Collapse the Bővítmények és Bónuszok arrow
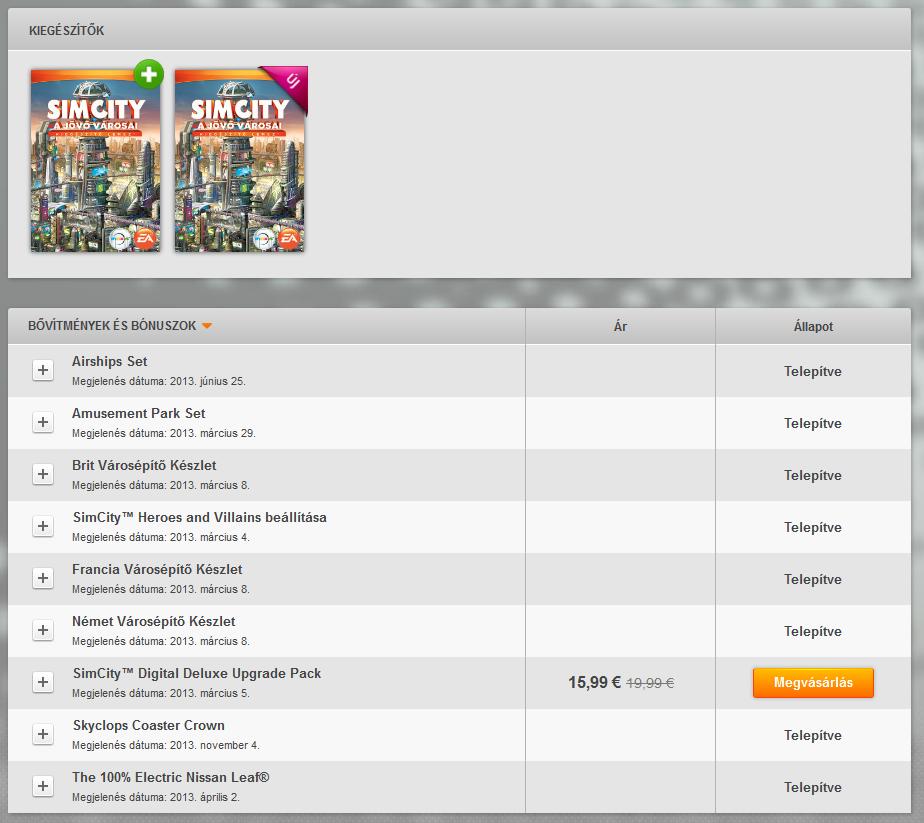Screen dimensions: 924x823 [x=207, y=326]
